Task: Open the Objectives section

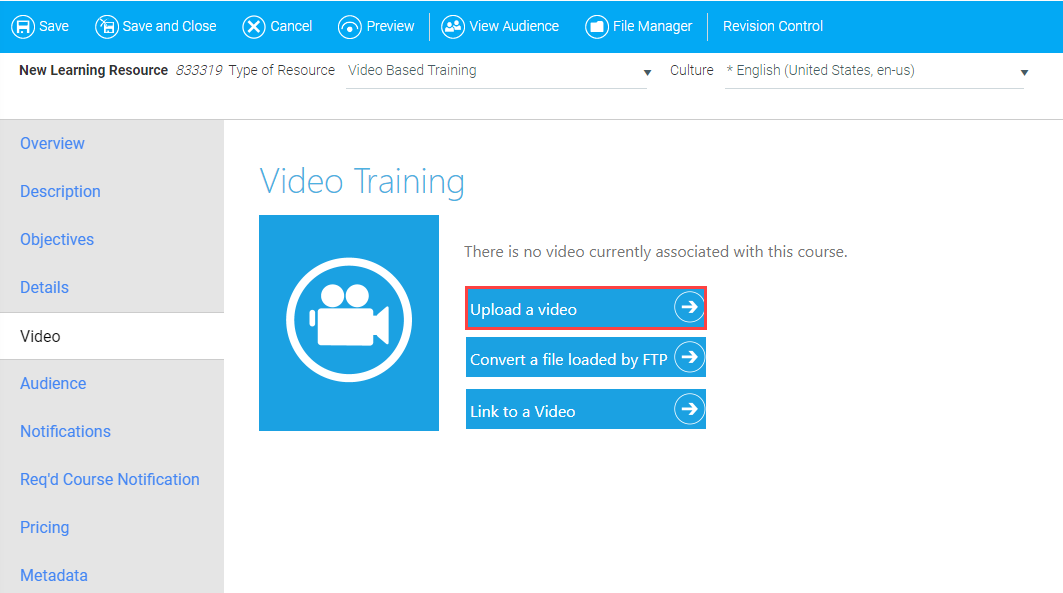Action: tap(57, 239)
